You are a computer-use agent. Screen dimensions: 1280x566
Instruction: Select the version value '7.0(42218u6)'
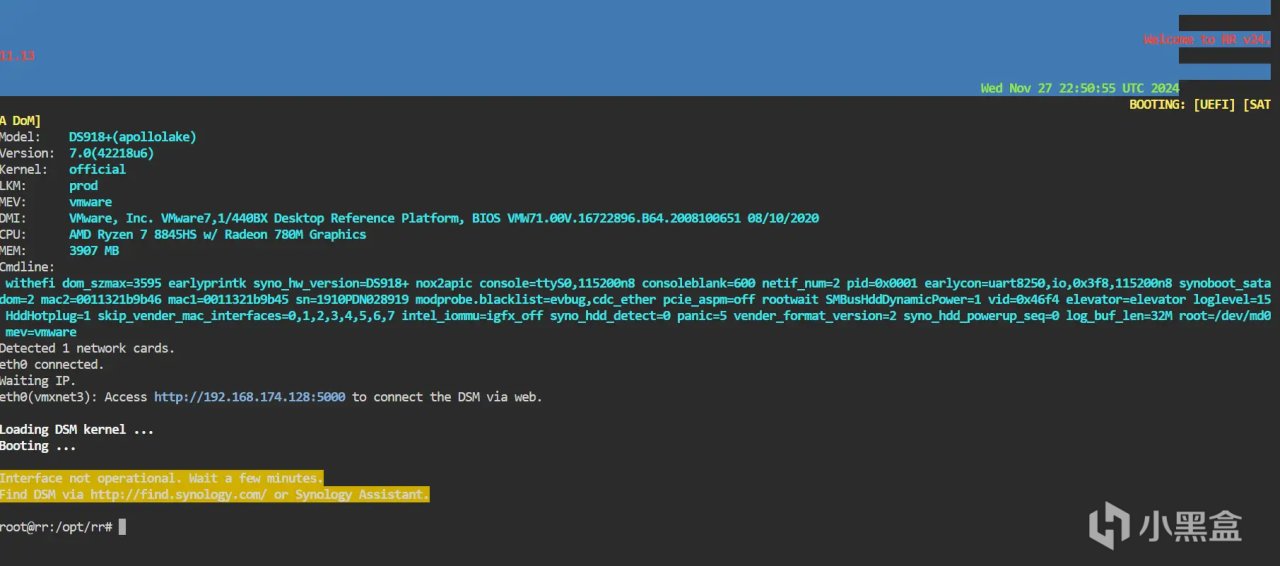(x=111, y=153)
